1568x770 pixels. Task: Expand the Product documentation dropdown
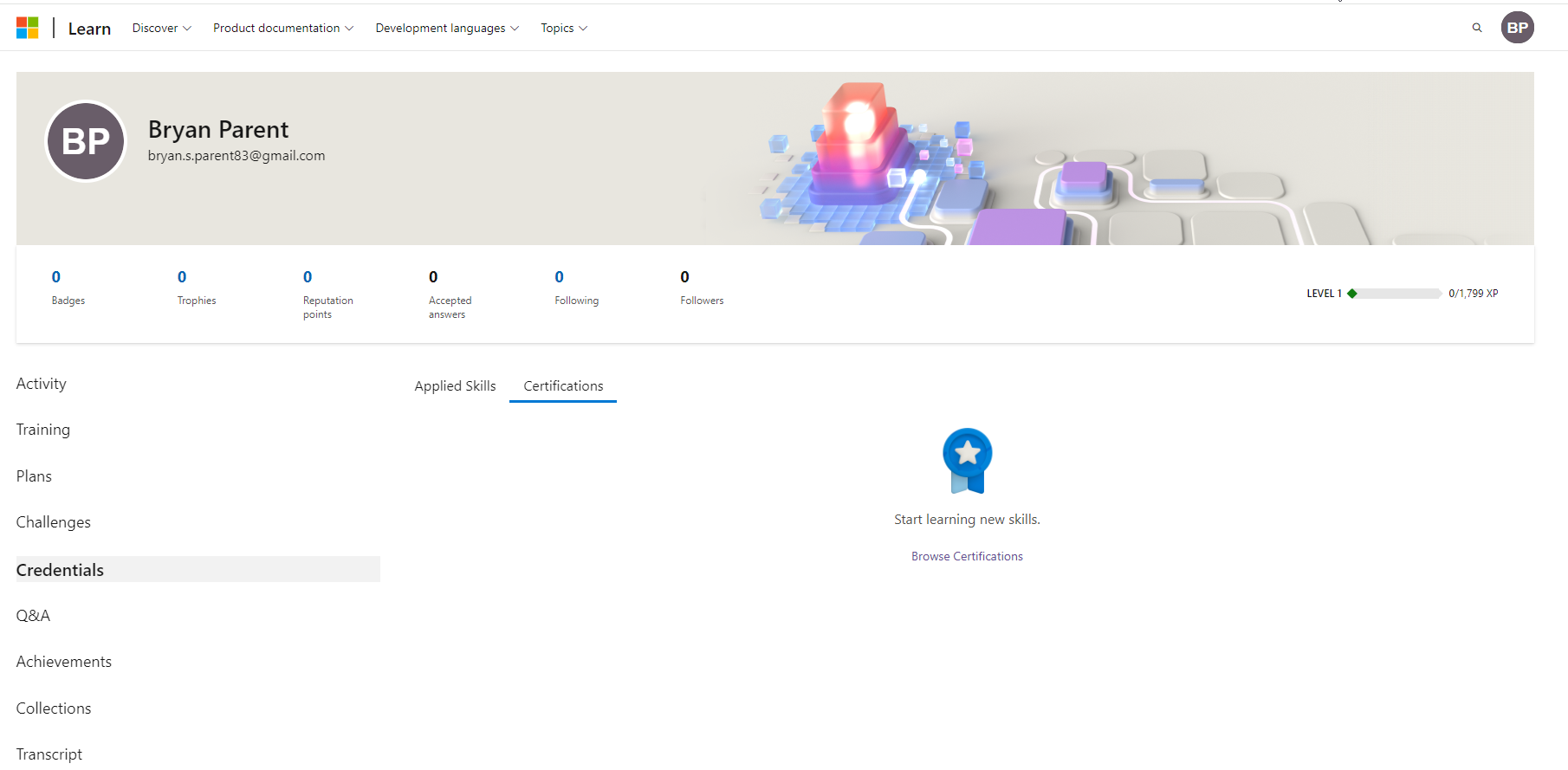coord(283,28)
